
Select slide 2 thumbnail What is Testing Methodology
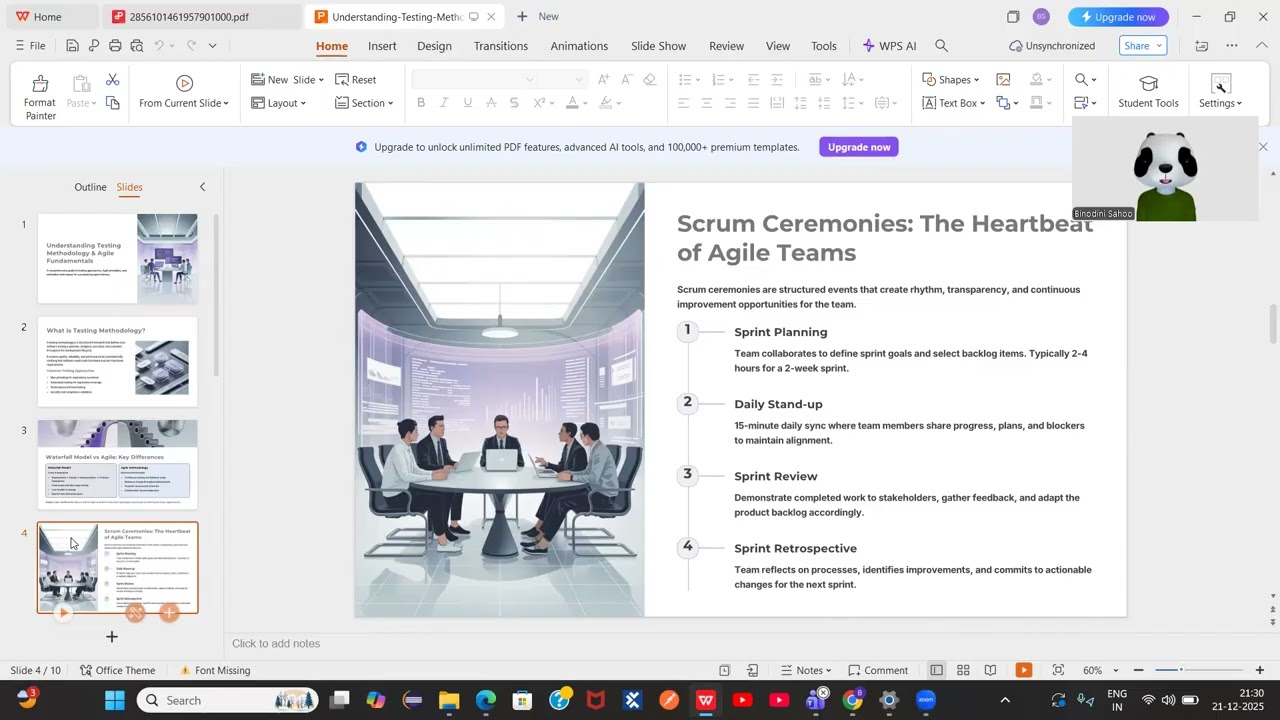(118, 362)
